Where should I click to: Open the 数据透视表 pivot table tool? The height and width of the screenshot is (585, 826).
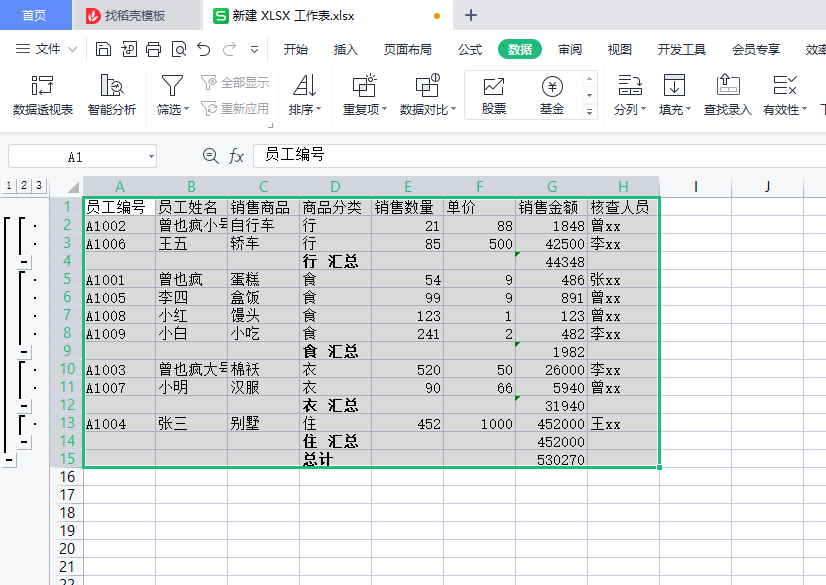43,95
